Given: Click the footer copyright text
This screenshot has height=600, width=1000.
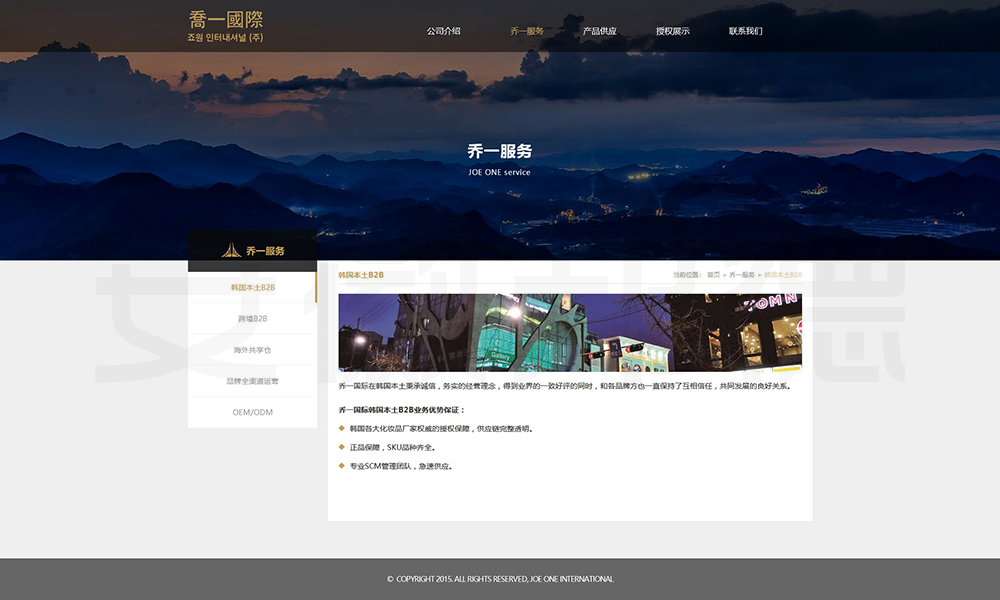Looking at the screenshot, I should (x=500, y=579).
